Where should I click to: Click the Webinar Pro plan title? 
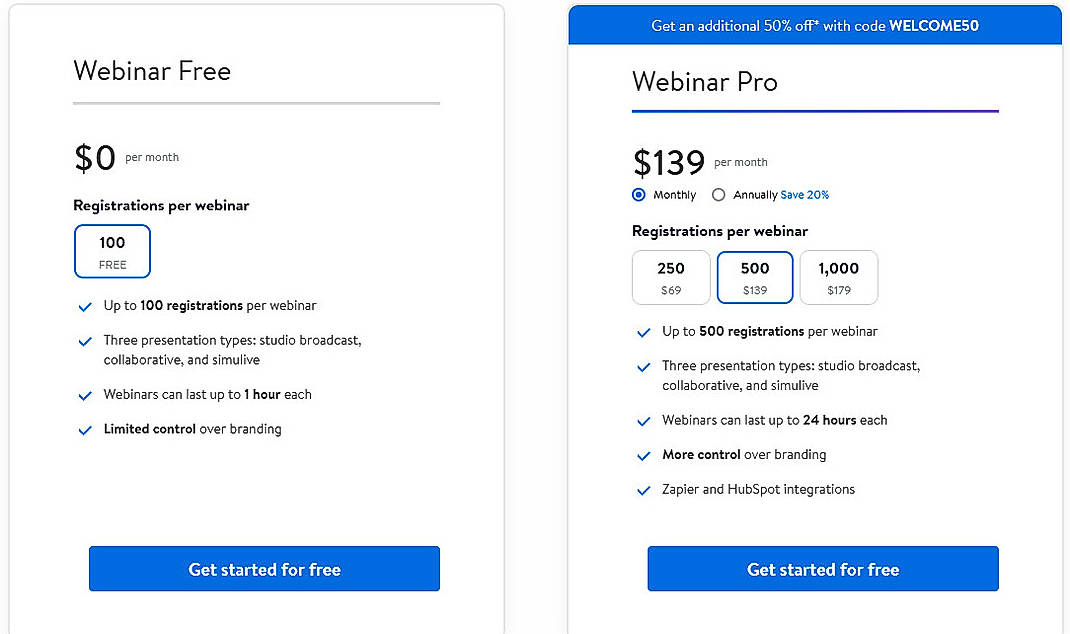pos(705,83)
